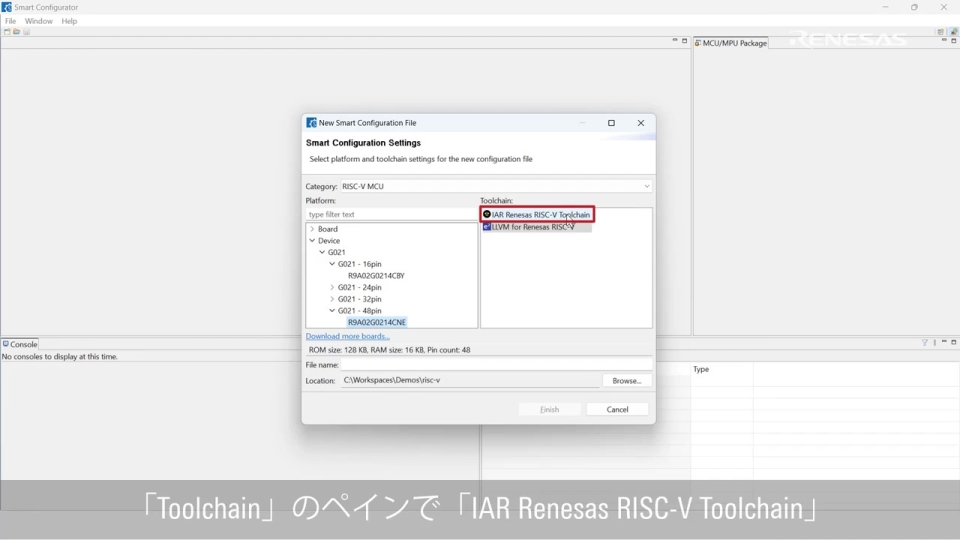Click the new configuration file toolbar icon
This screenshot has width=960, height=540.
pyautogui.click(x=7, y=32)
